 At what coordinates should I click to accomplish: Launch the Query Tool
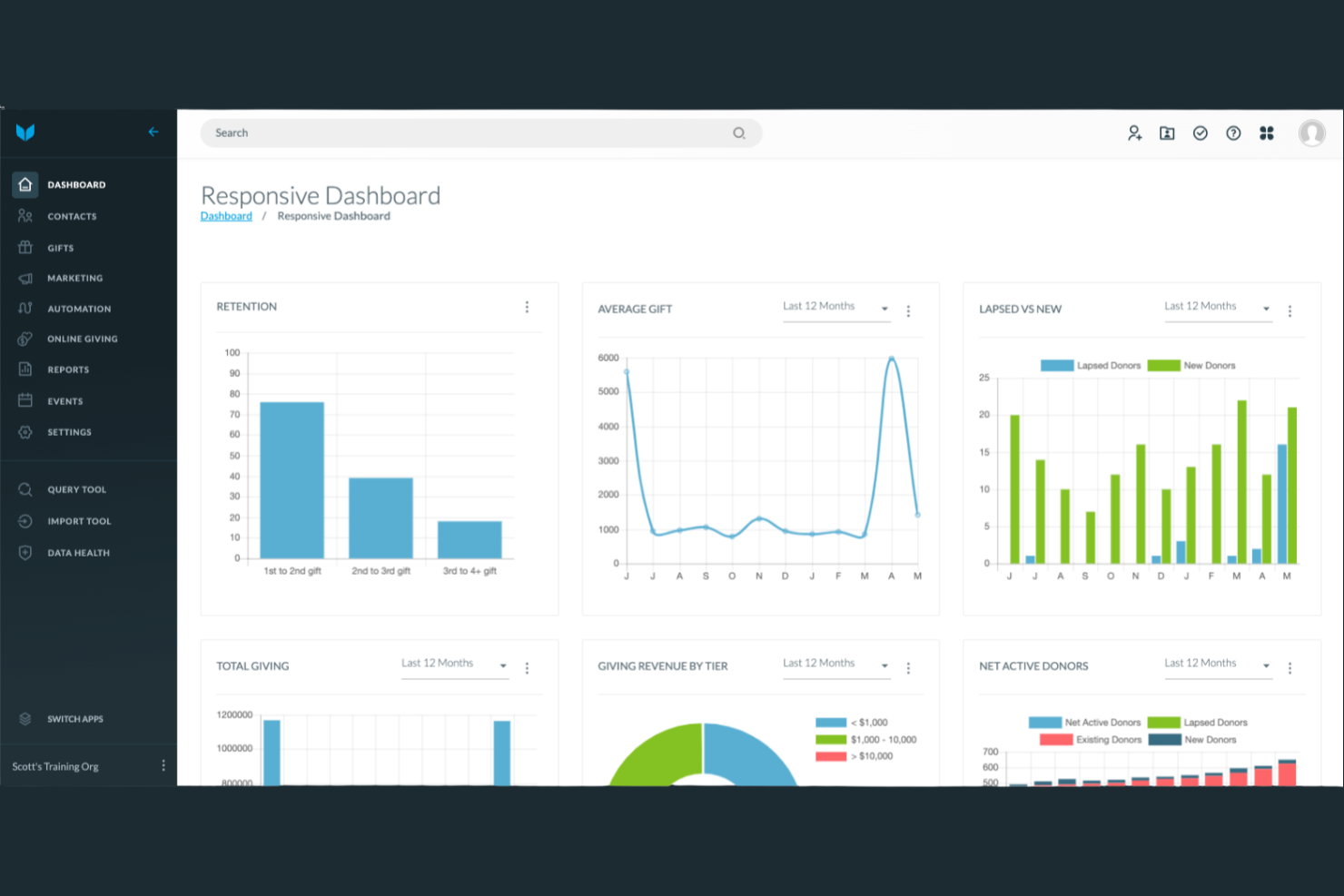pos(76,488)
